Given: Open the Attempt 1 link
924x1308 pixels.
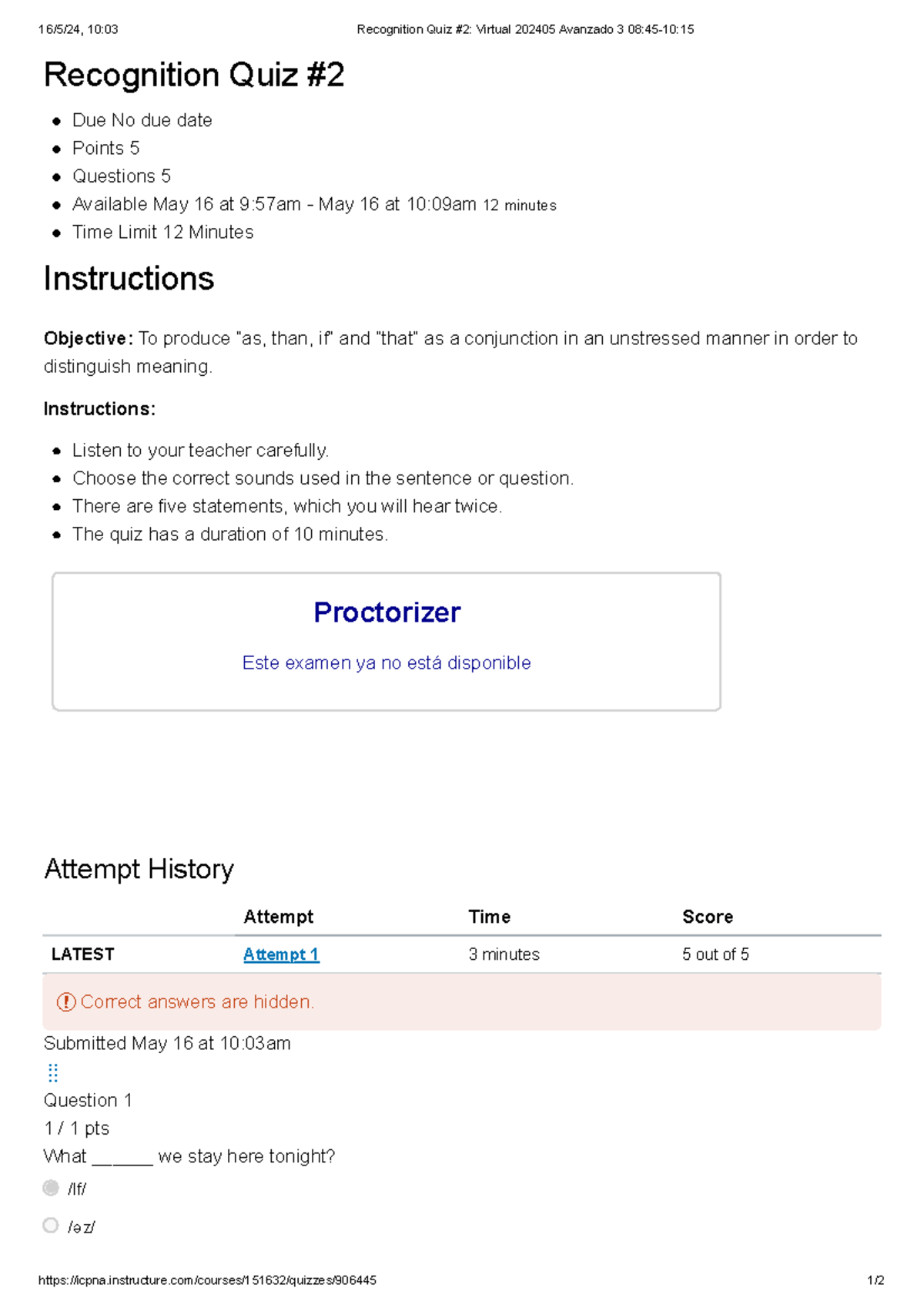Looking at the screenshot, I should (x=281, y=954).
